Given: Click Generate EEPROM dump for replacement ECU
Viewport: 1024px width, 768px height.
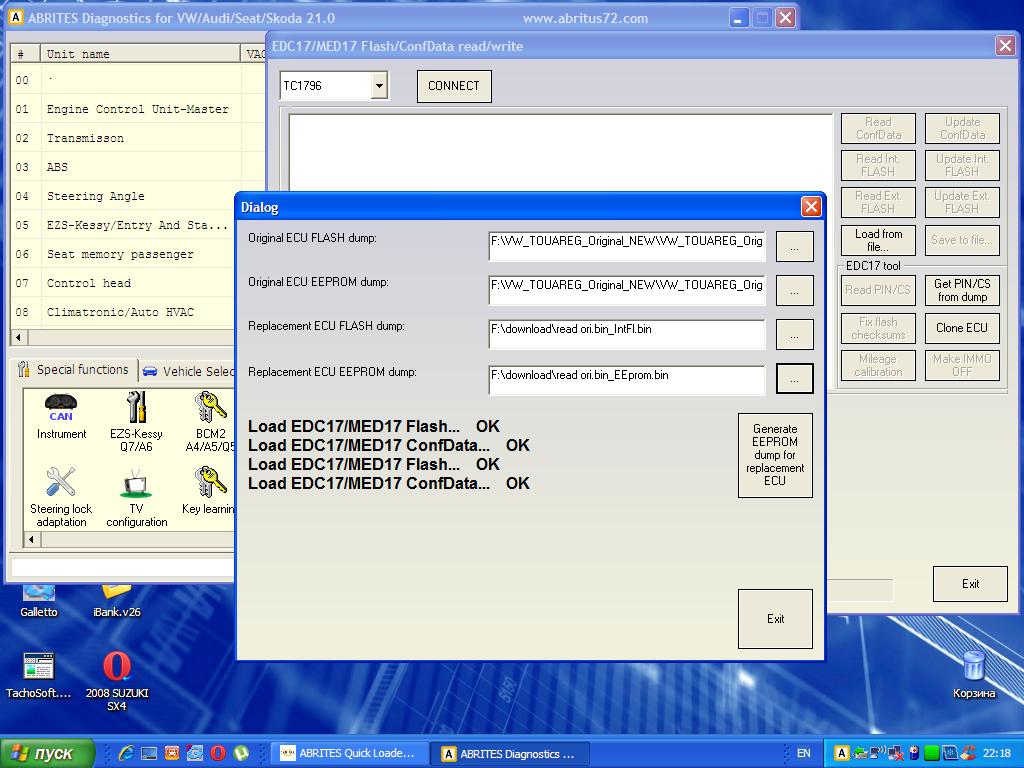Looking at the screenshot, I should point(775,455).
